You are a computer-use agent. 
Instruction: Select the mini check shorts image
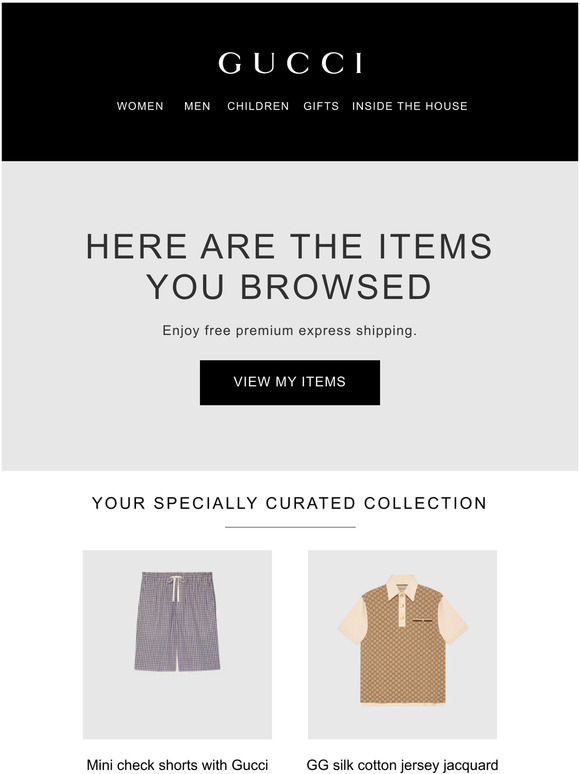[177, 644]
